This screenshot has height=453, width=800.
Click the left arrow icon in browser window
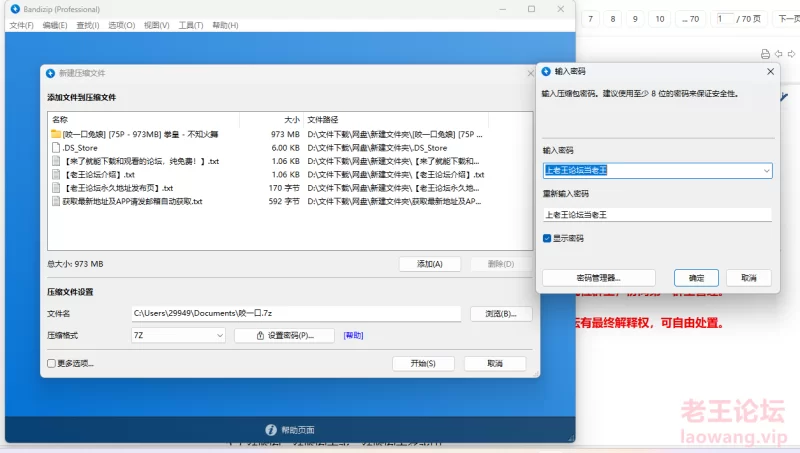pyautogui.click(x=779, y=54)
